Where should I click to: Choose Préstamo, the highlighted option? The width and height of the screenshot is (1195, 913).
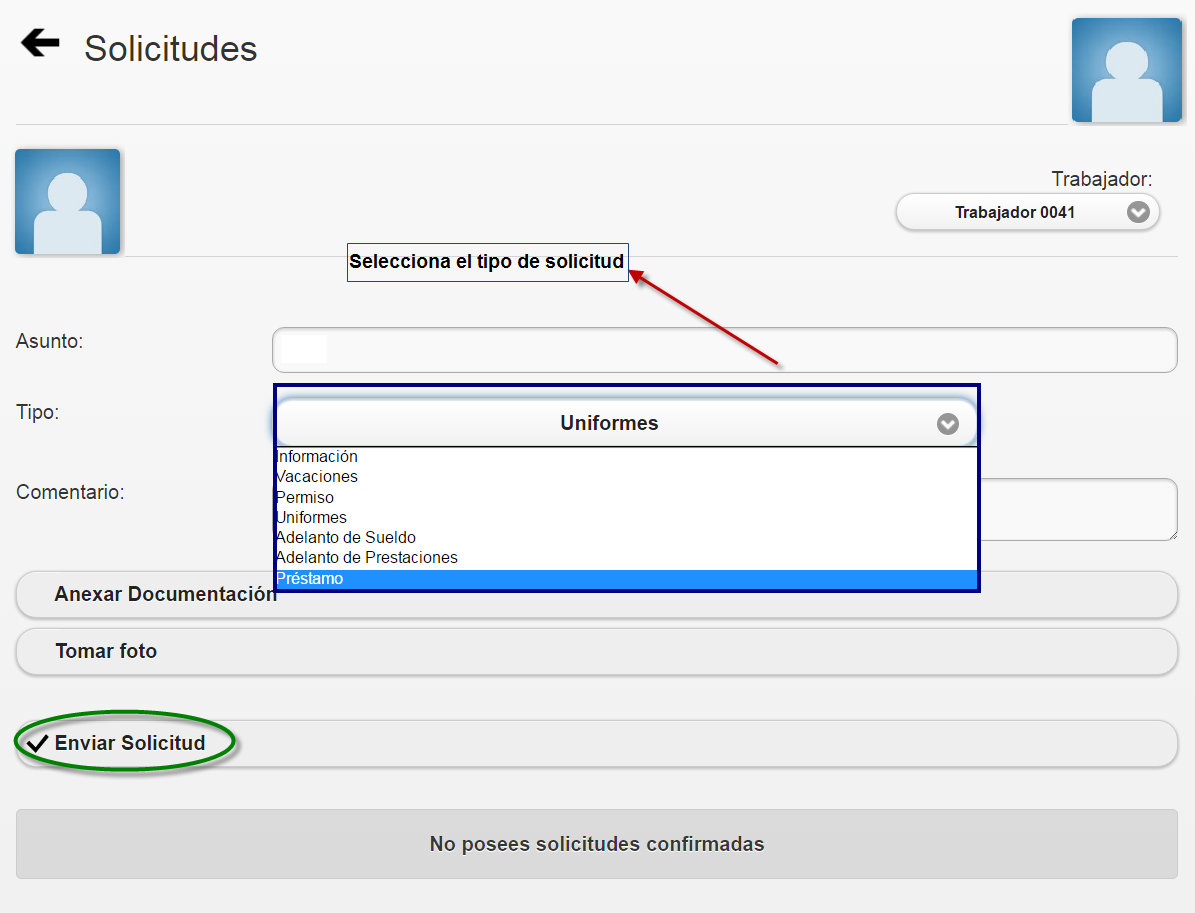click(x=310, y=578)
